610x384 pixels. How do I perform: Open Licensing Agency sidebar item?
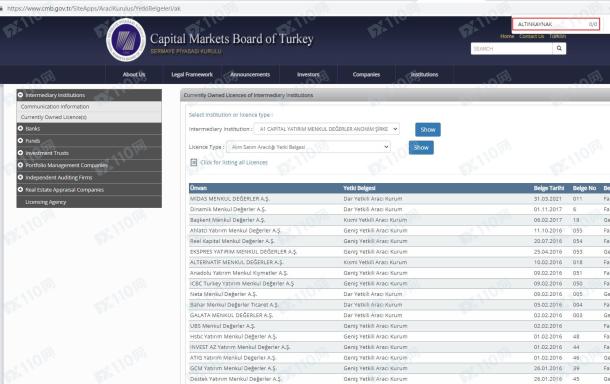point(46,202)
